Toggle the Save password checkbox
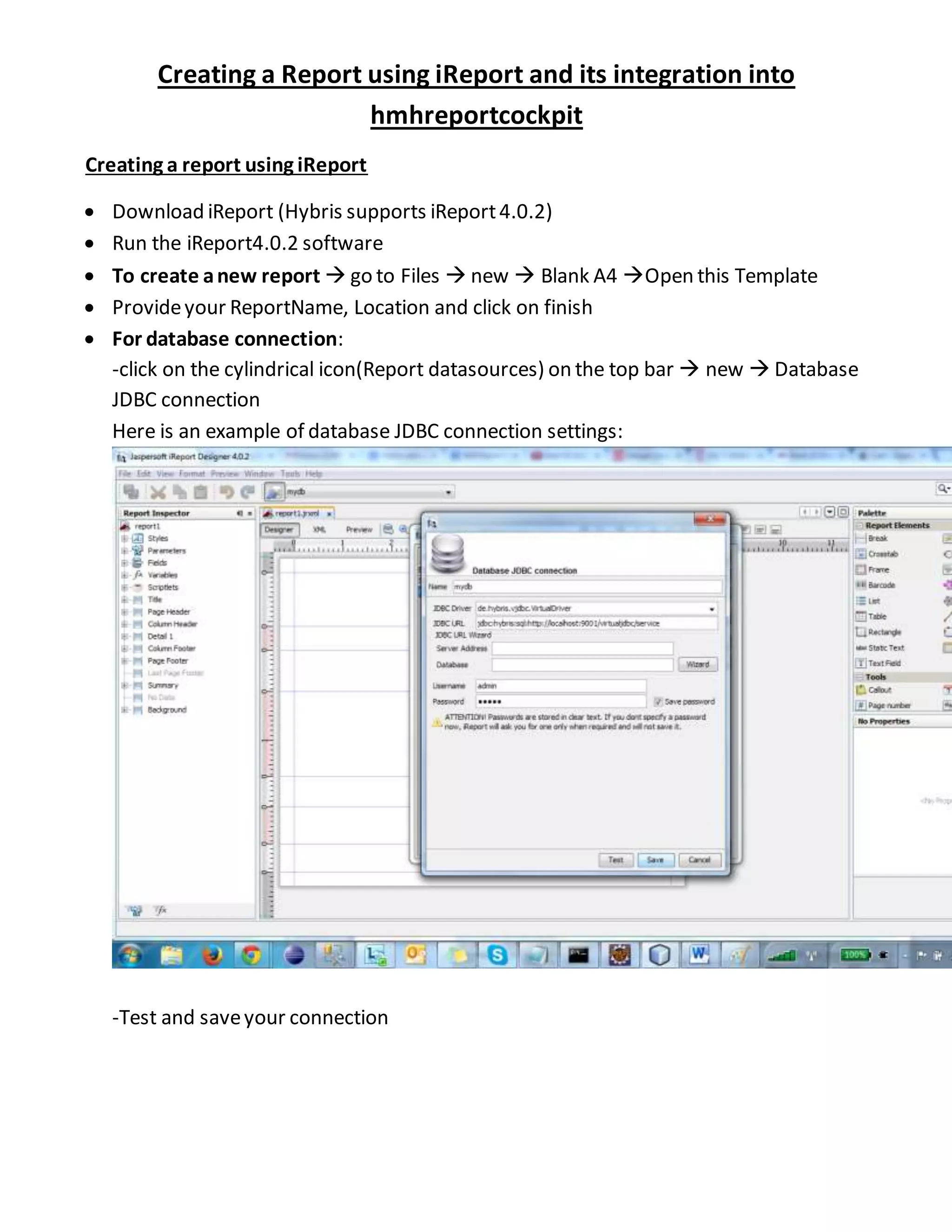This screenshot has width=952, height=1232. pos(658,701)
